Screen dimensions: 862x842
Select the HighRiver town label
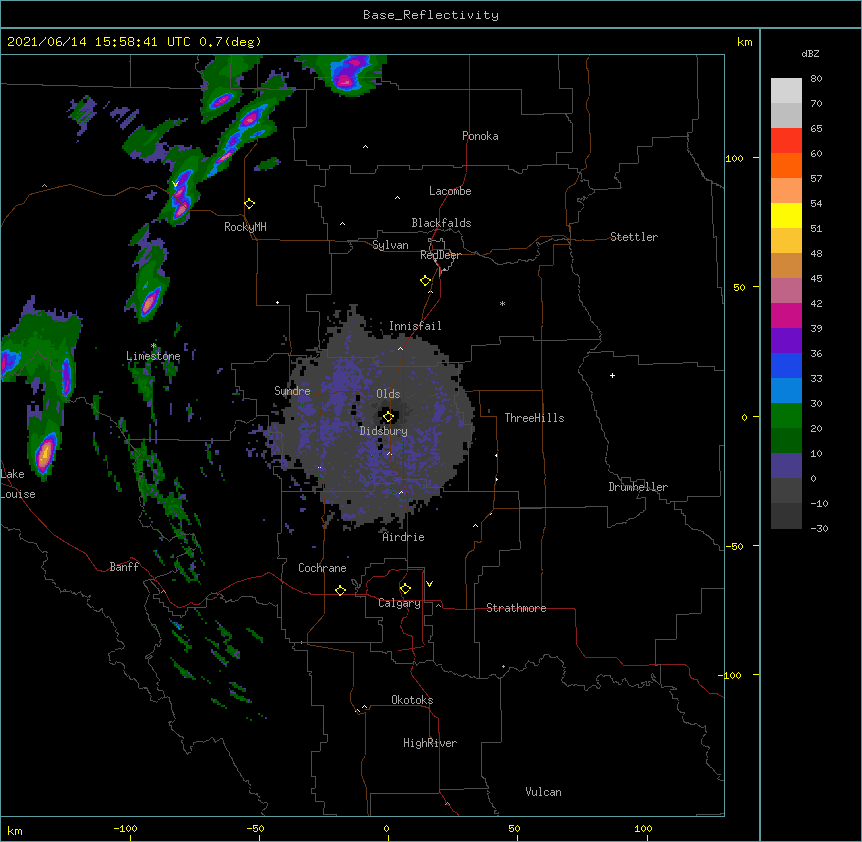430,743
